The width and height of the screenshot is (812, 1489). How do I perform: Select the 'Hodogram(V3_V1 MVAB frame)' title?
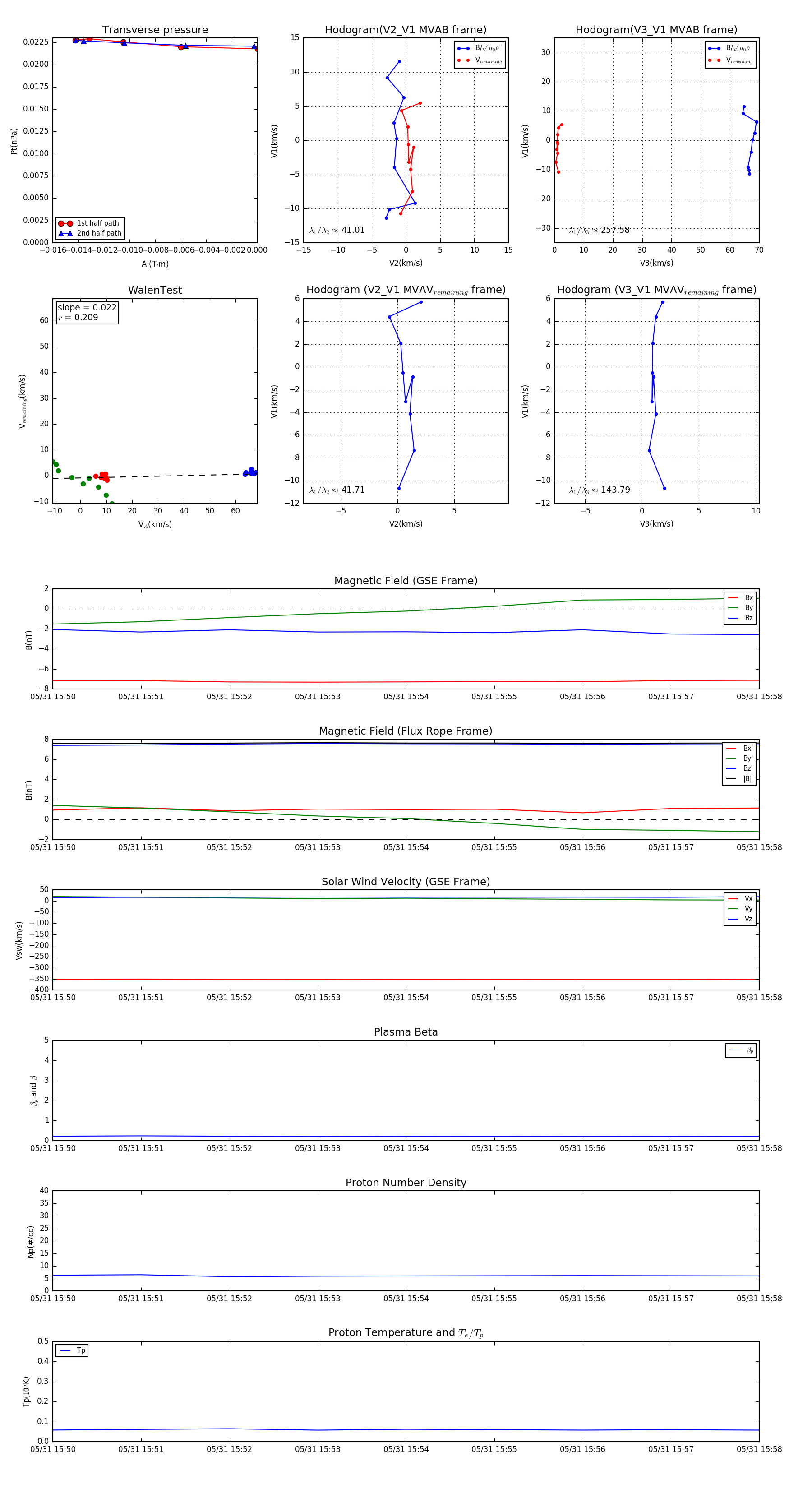(656, 30)
